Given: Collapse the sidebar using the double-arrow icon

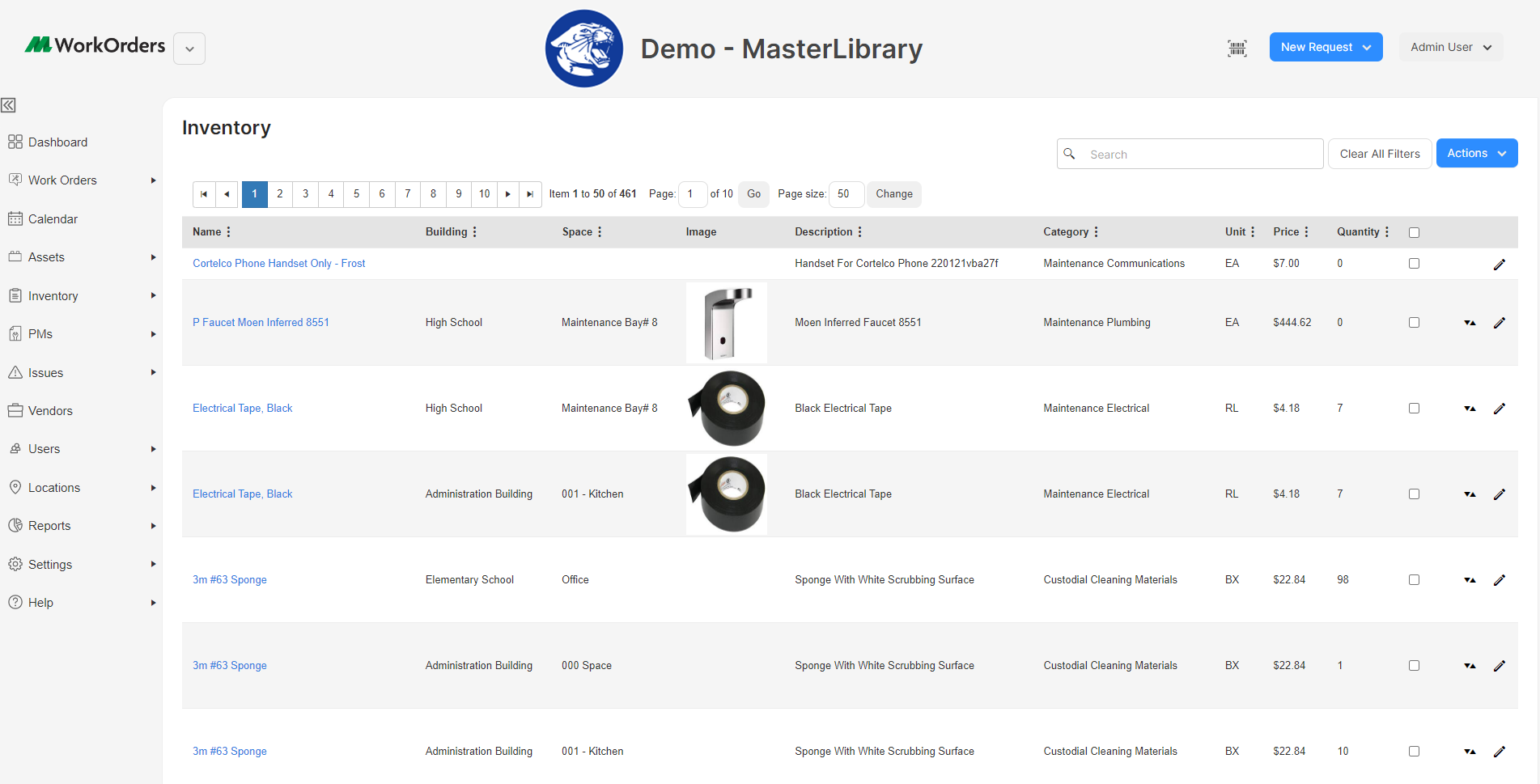Looking at the screenshot, I should click(9, 105).
